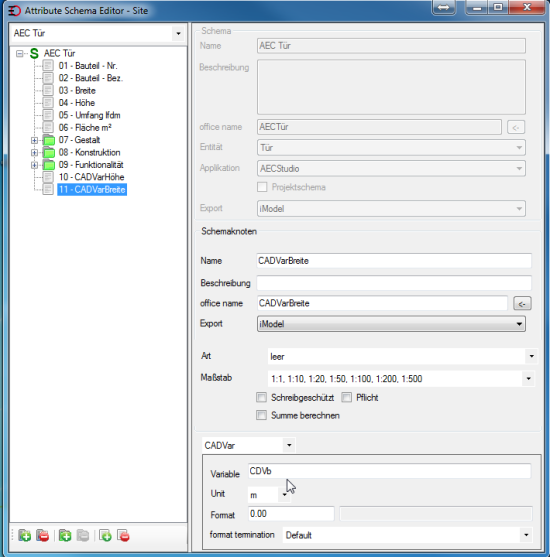
Task: Open the Art dropdown showing leer
Action: (x=532, y=356)
